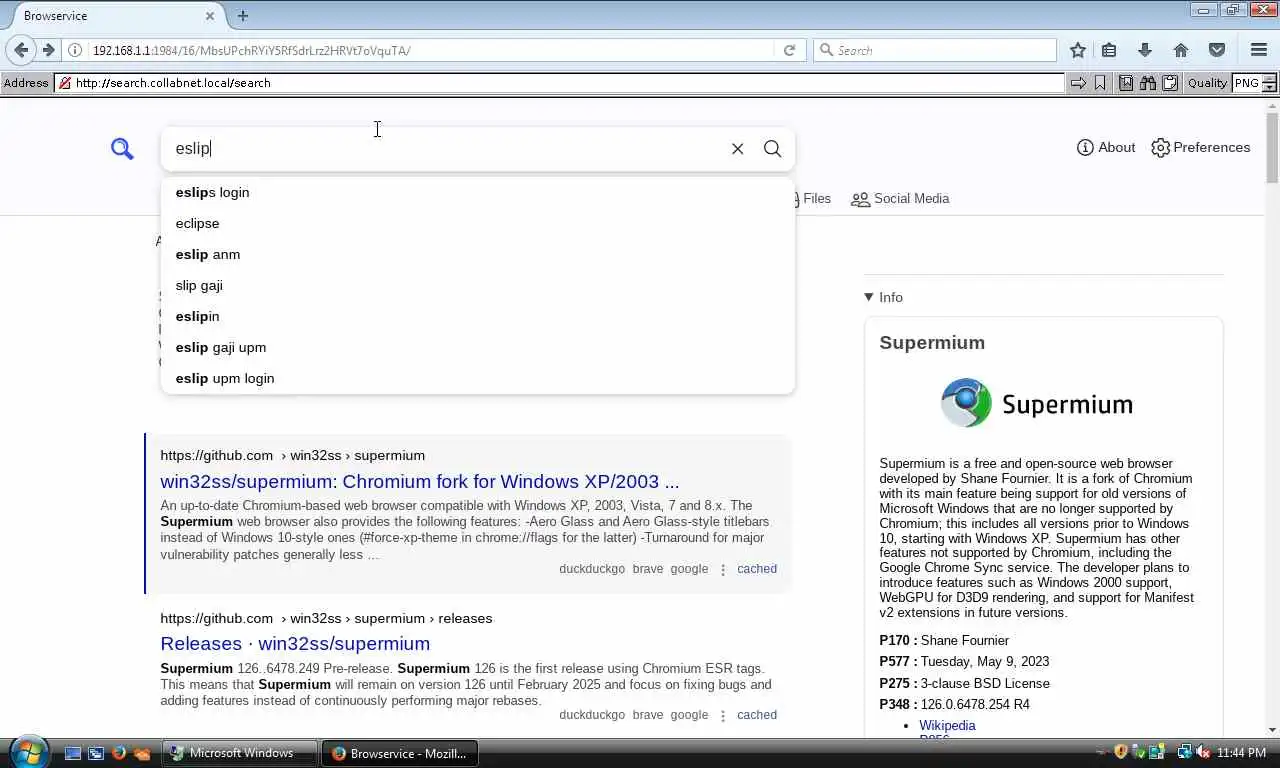The height and width of the screenshot is (768, 1280).
Task: Open 'Releases · win32ss/supermium' result
Action: point(295,643)
